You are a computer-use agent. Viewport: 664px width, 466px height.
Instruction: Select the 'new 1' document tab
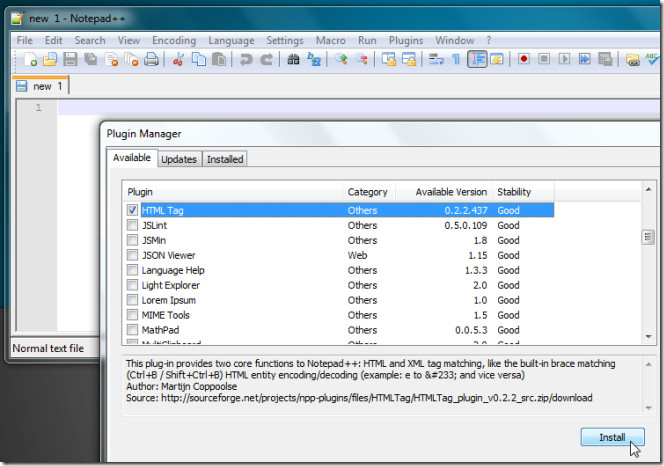[x=41, y=86]
